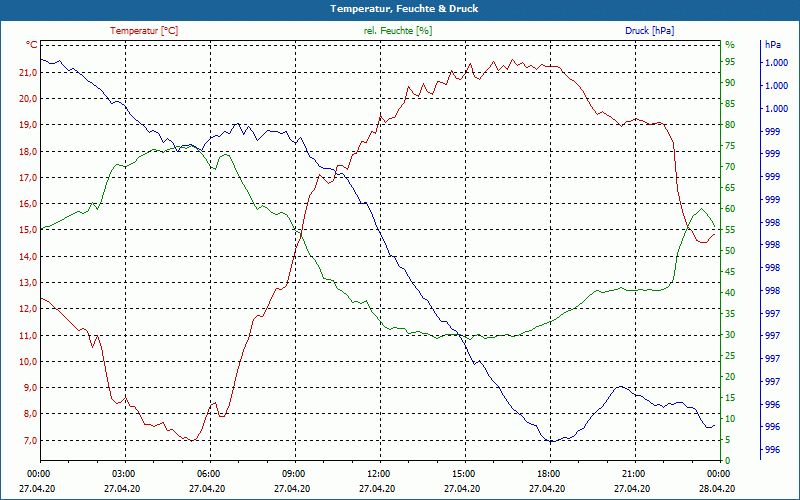800x500 pixels.
Task: Click the '06:00' time axis label
Action: point(208,473)
